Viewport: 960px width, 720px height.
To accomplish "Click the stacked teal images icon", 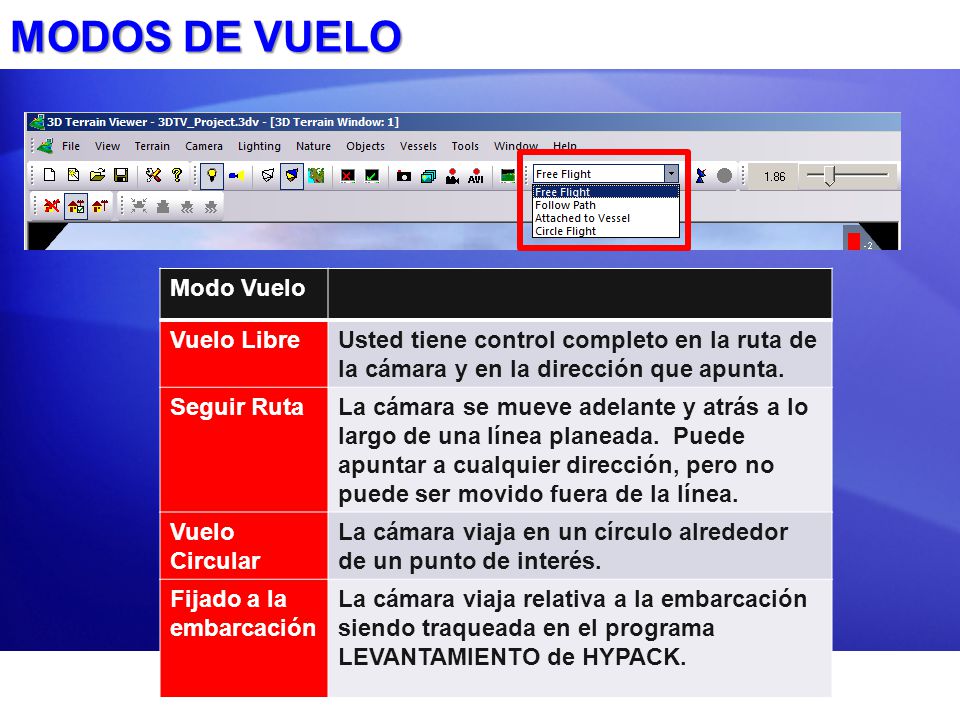I will point(428,176).
